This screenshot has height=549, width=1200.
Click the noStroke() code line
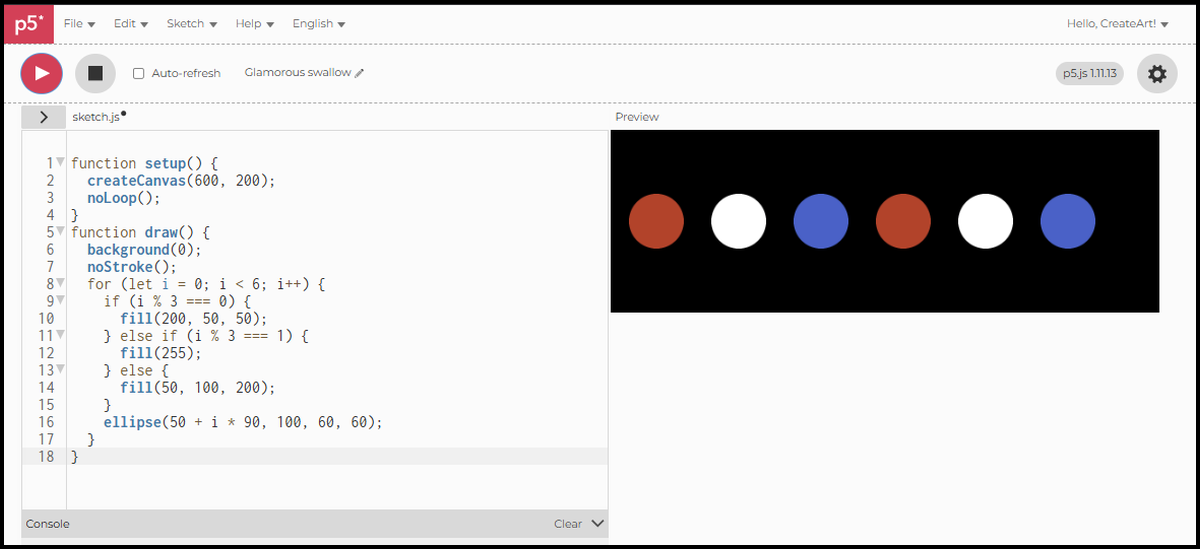132,266
